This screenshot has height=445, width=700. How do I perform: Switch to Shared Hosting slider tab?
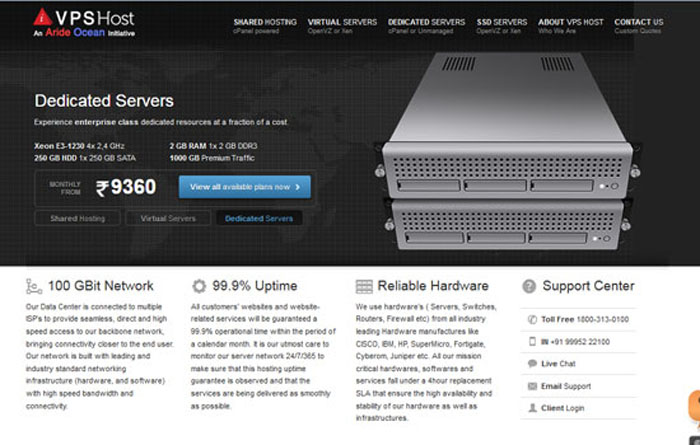(x=78, y=218)
